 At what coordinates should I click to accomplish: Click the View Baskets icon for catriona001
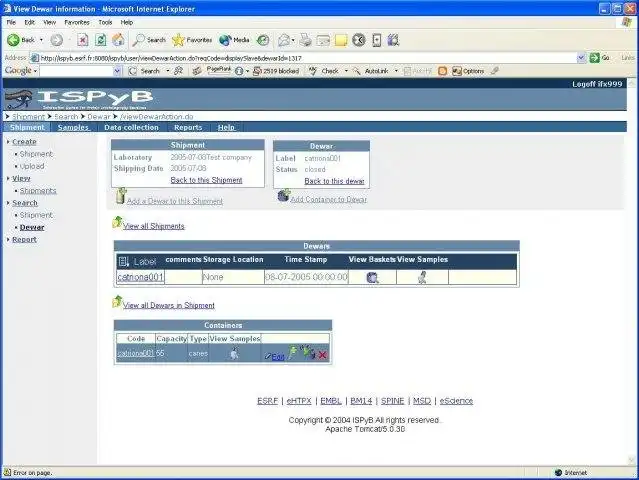point(372,277)
